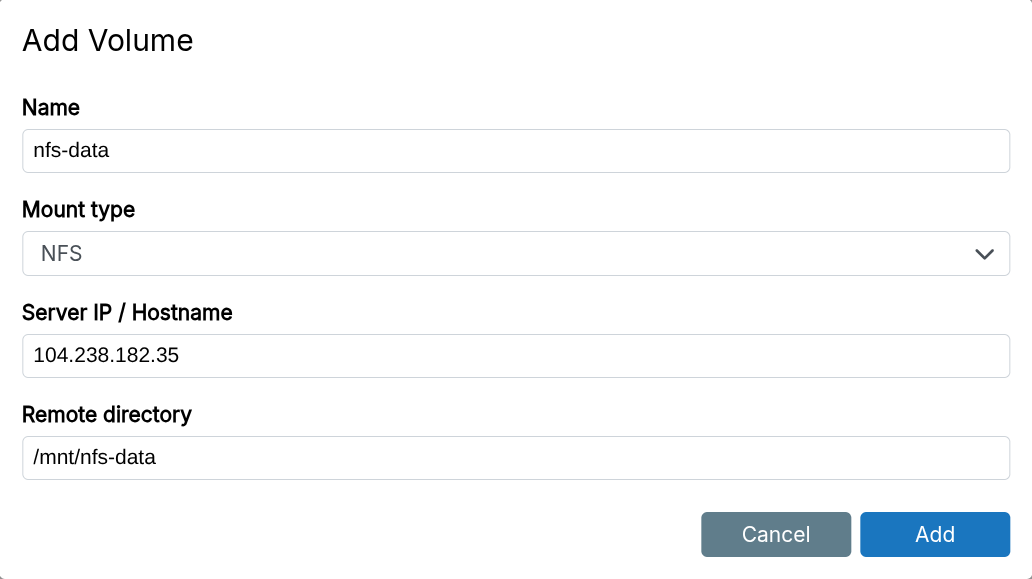Select the NFS value text in combo box
This screenshot has width=1032, height=579.
click(61, 254)
